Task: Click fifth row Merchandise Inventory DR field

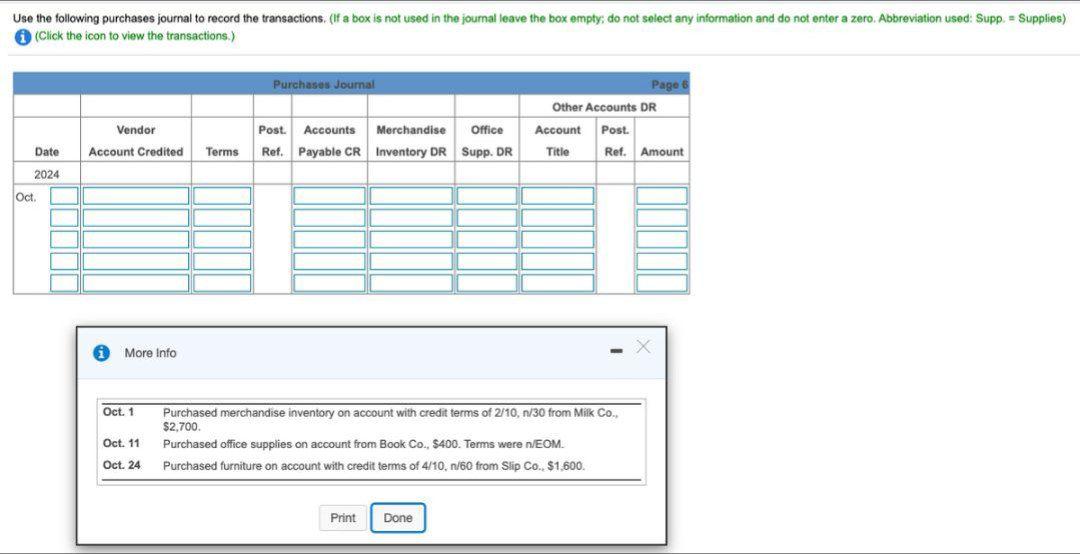Action: (x=411, y=283)
